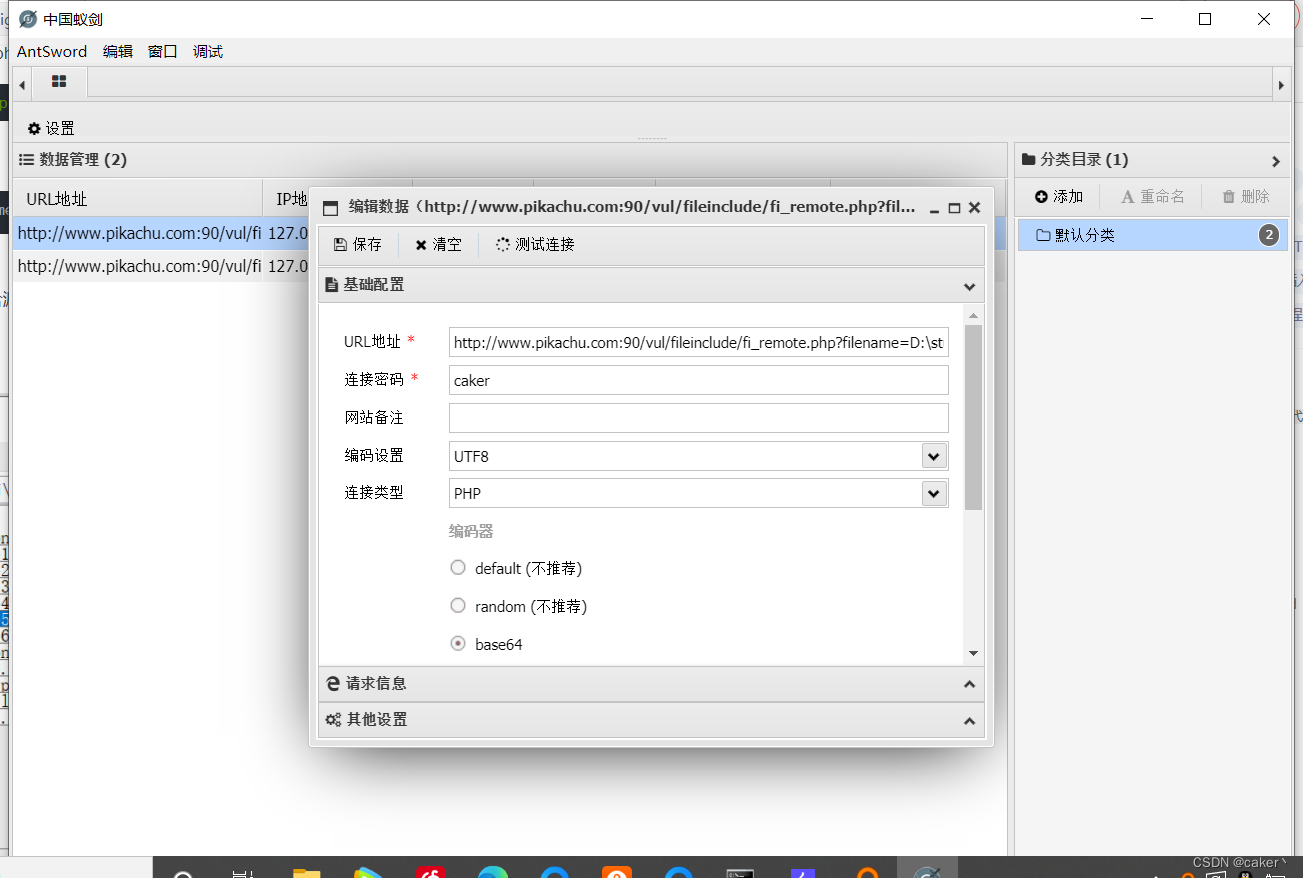Image resolution: width=1303 pixels, height=878 pixels.
Task: Open the 调试 menu
Action: [x=208, y=51]
